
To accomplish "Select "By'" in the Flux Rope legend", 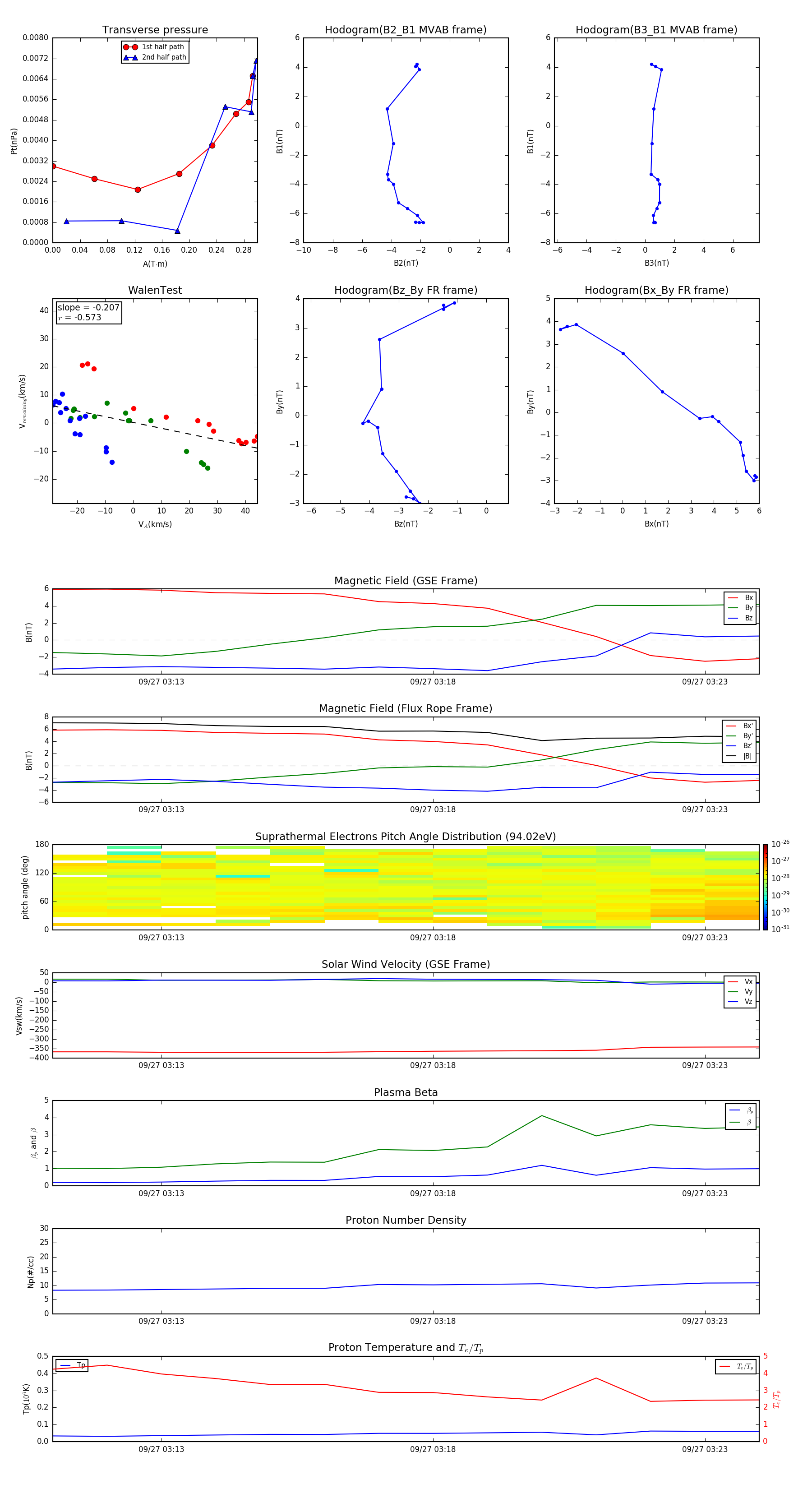I will [739, 736].
